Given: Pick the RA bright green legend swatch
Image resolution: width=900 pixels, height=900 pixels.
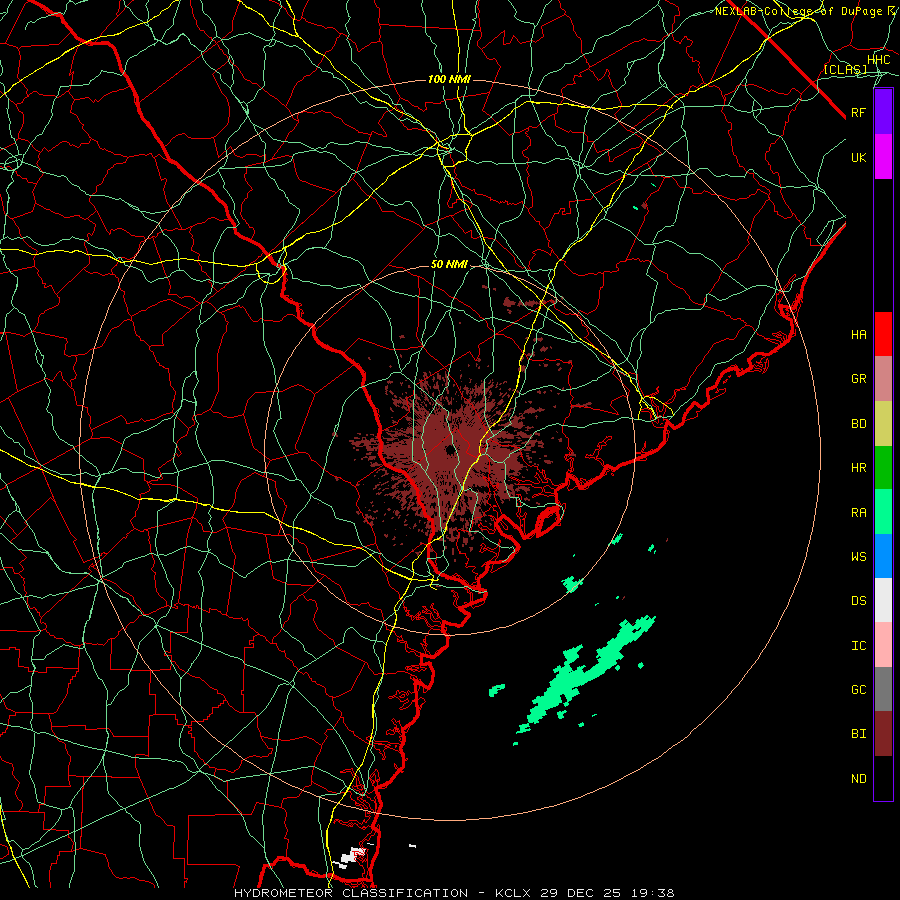Looking at the screenshot, I should tap(883, 512).
